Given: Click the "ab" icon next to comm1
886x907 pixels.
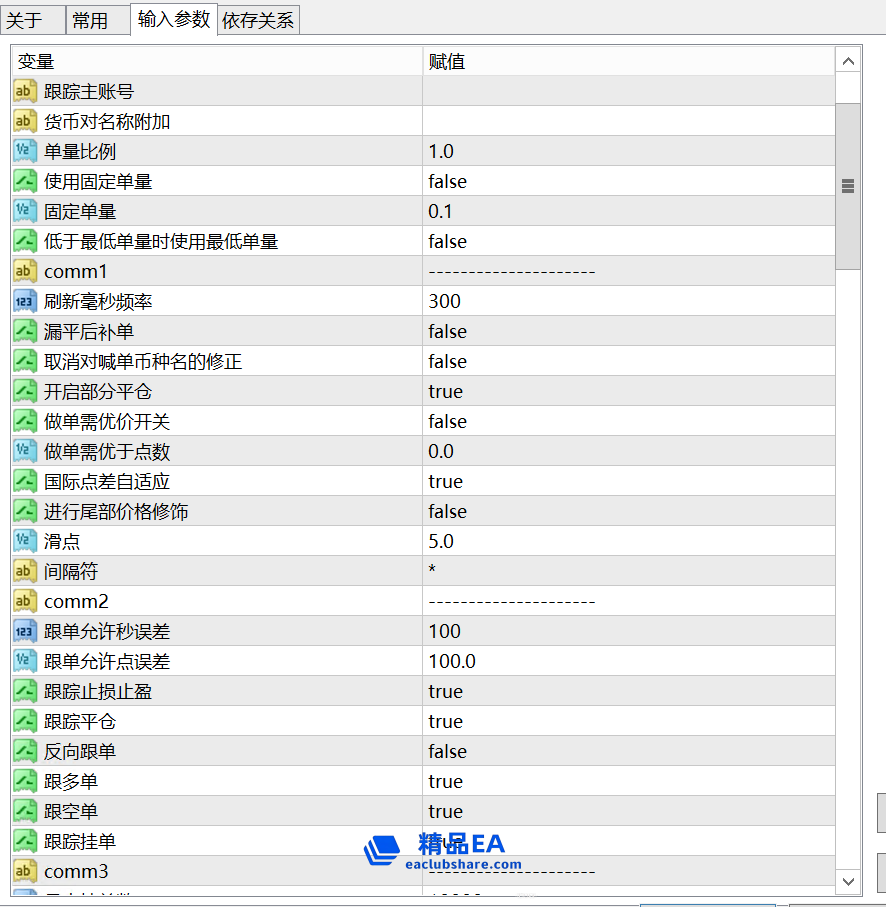Looking at the screenshot, I should coord(24,271).
